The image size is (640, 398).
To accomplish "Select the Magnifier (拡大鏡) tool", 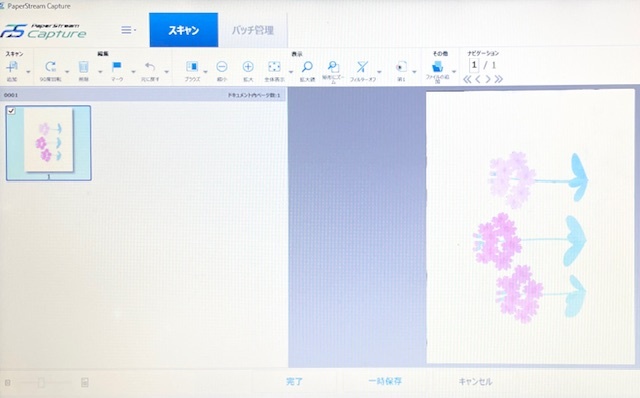I will (307, 67).
